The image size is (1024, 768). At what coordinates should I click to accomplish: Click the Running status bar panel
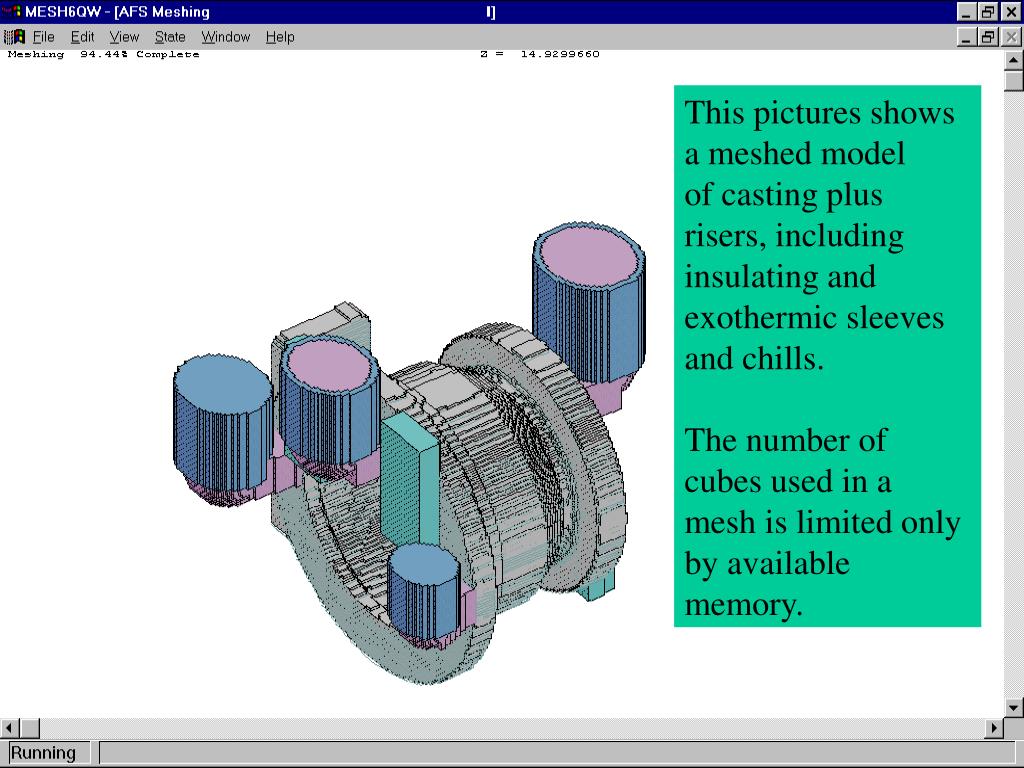pos(45,753)
